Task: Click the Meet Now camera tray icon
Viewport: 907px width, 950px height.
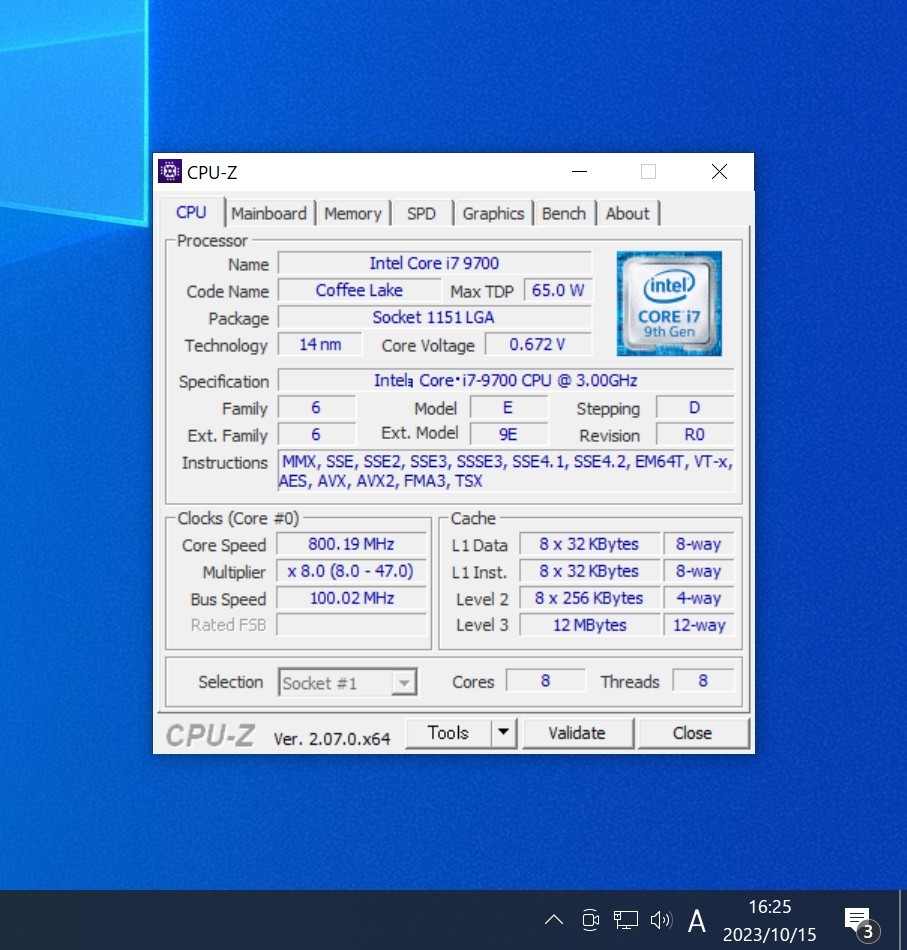Action: 590,920
